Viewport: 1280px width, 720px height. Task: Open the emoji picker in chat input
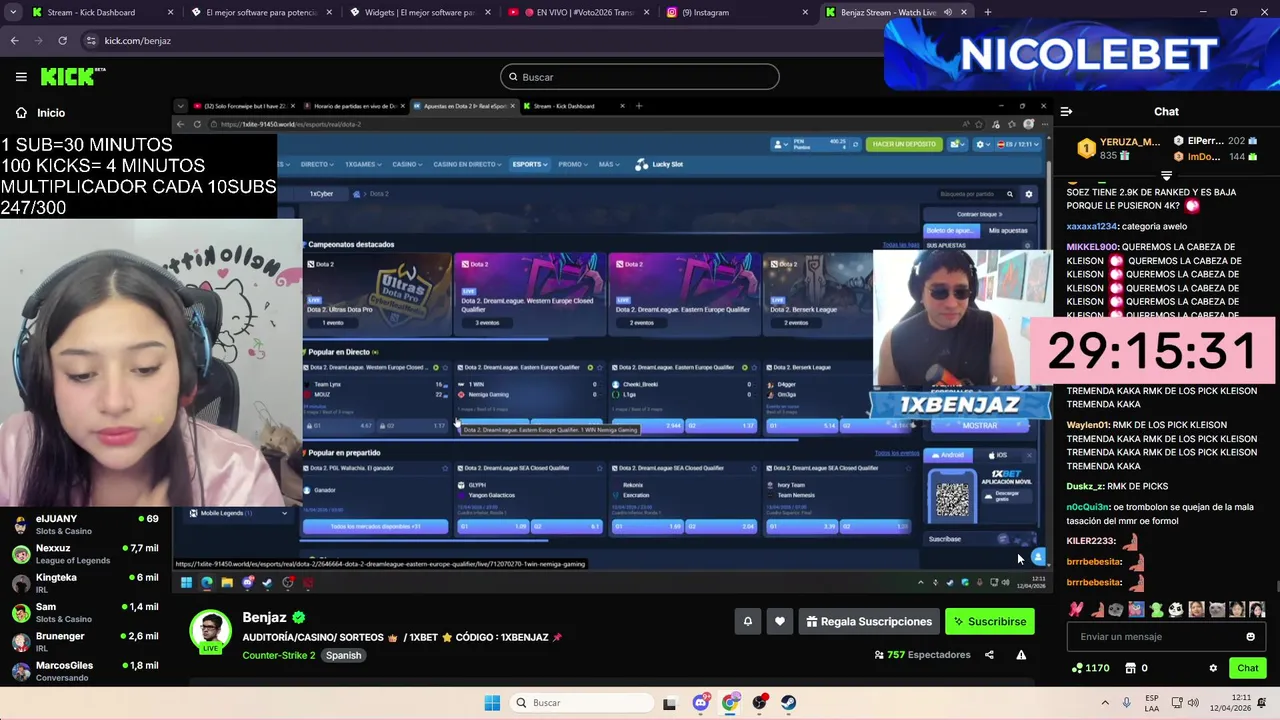1250,637
